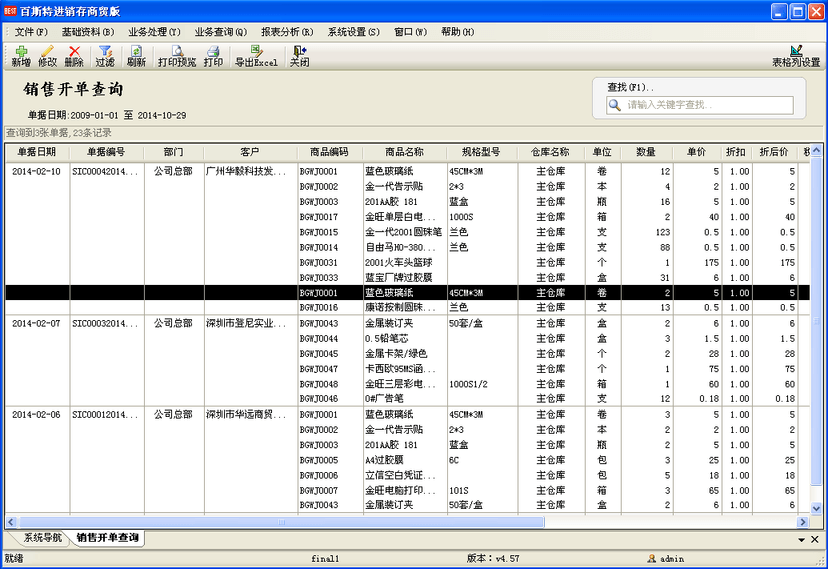Select date cell 2014-02-10
828x569 pixels.
click(x=36, y=172)
